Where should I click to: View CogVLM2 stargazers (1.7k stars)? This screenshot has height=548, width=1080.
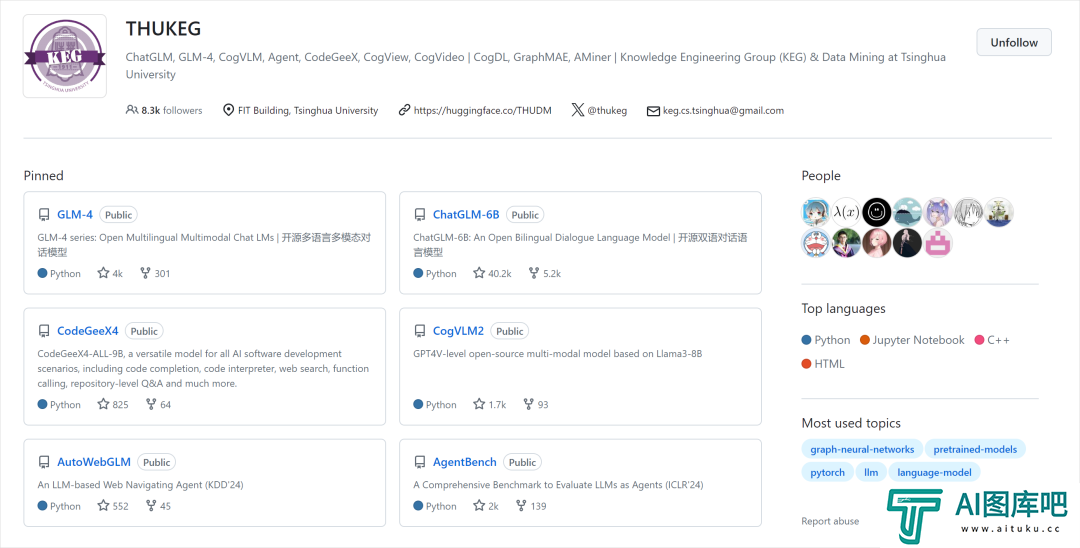click(x=490, y=404)
